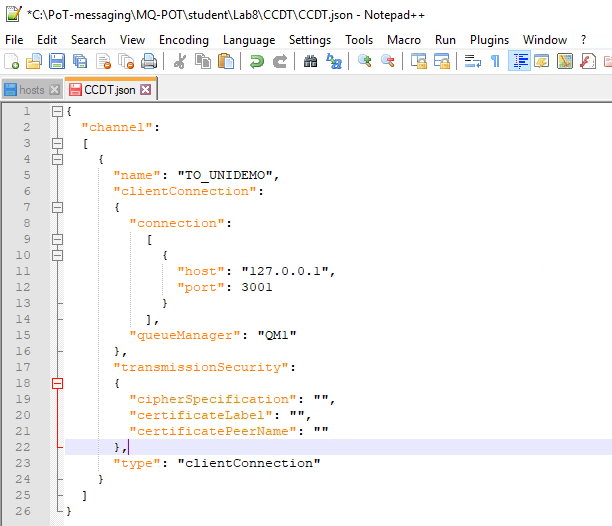This screenshot has width=612, height=526.
Task: Open the Encoding menu
Action: [x=184, y=40]
